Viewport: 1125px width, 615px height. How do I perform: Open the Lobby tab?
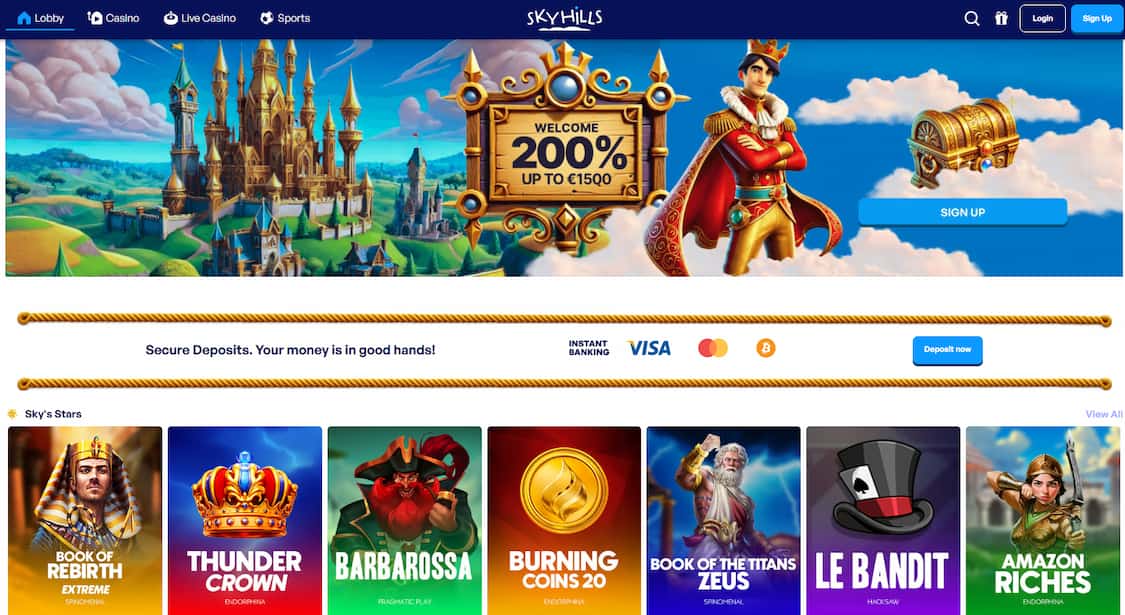pos(40,18)
